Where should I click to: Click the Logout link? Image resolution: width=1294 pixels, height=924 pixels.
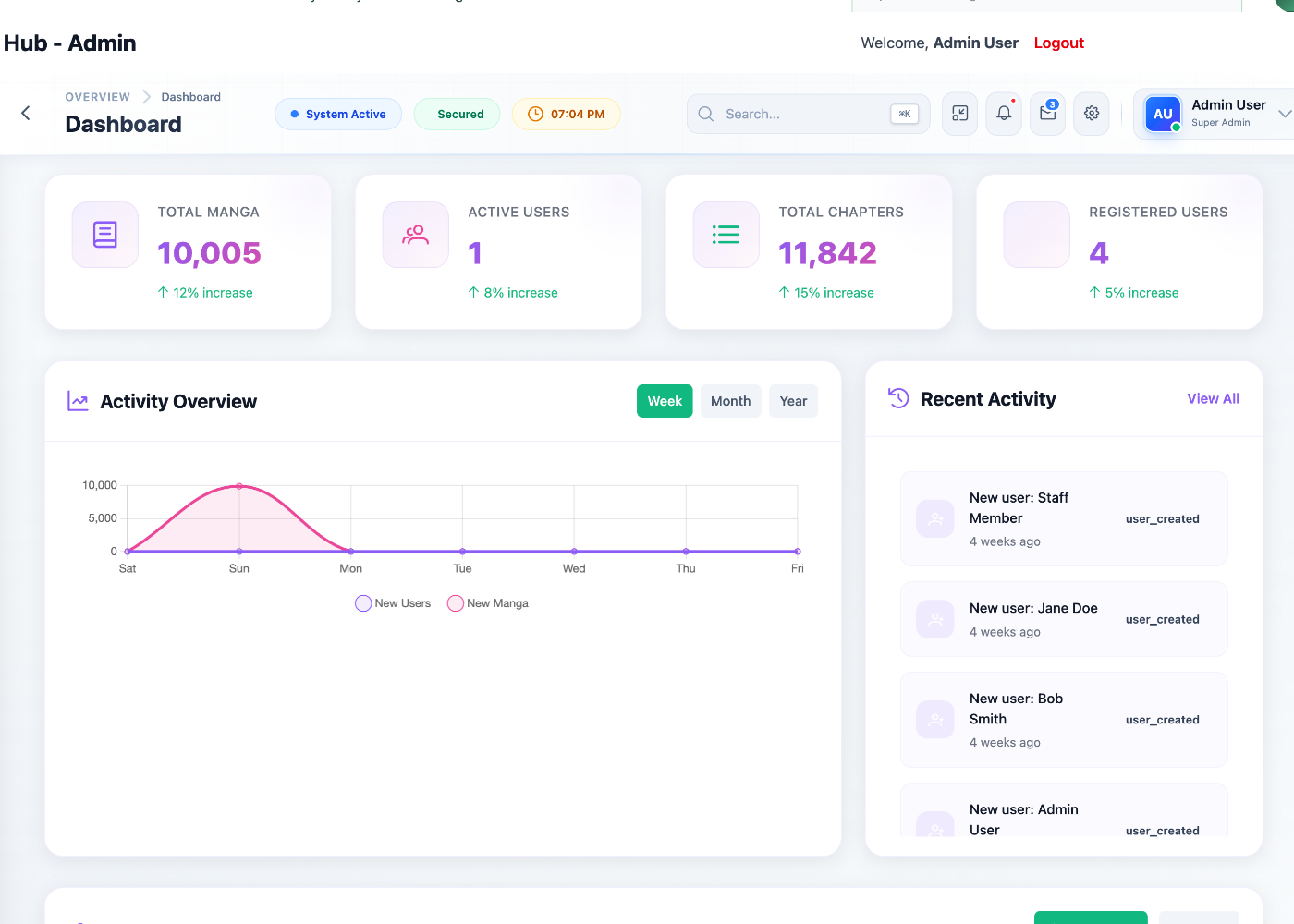click(1059, 43)
